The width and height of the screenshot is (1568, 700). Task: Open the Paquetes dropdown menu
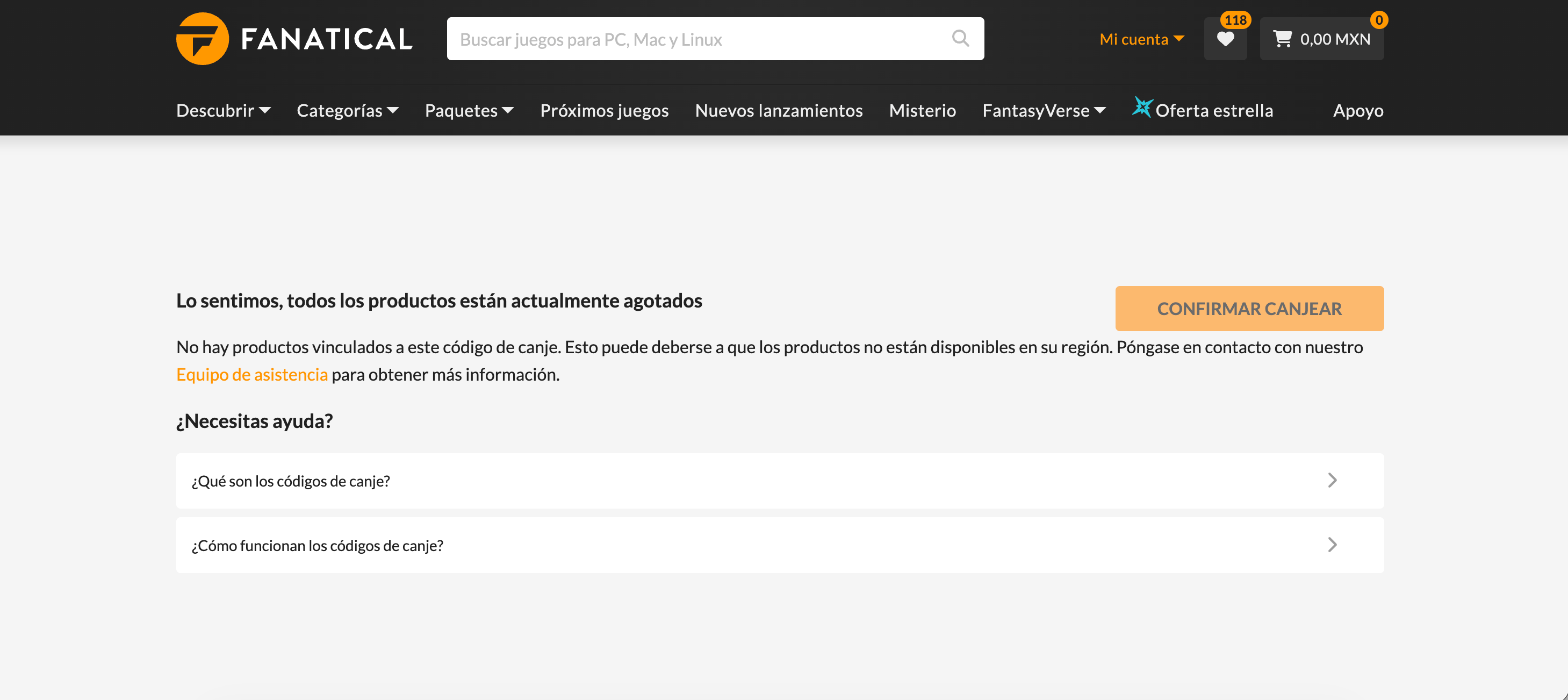[469, 110]
